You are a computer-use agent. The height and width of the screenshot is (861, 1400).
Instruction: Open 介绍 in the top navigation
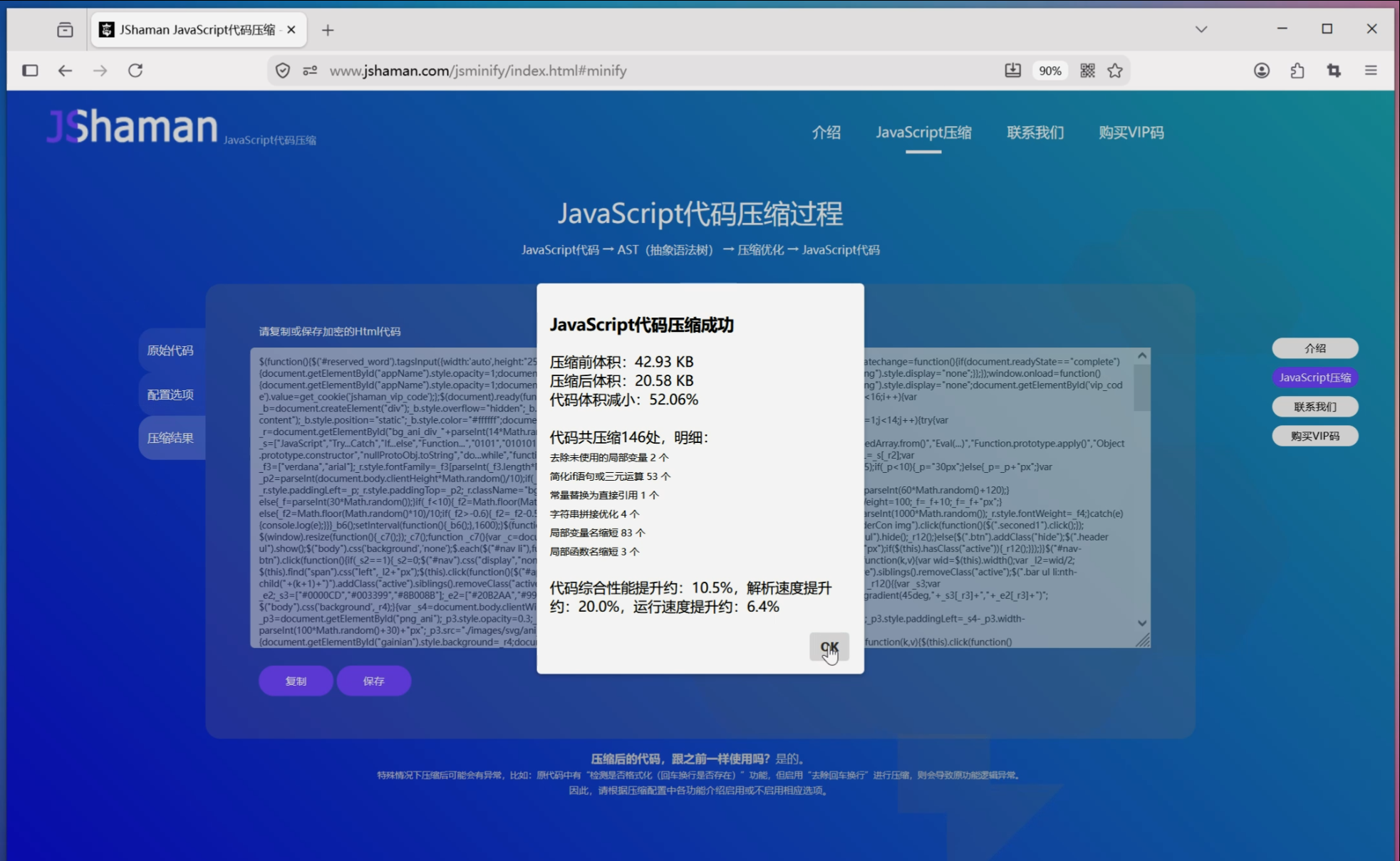(826, 132)
